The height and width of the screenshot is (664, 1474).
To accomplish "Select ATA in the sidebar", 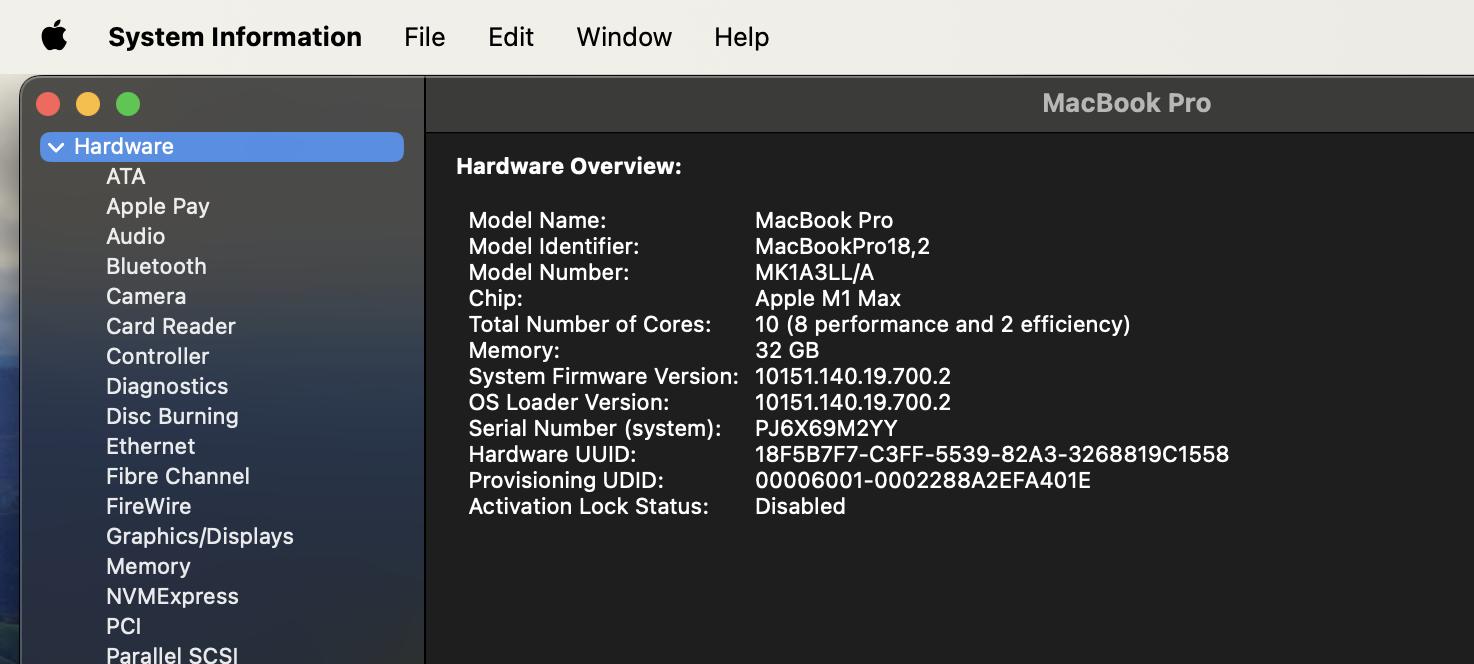I will pyautogui.click(x=126, y=176).
